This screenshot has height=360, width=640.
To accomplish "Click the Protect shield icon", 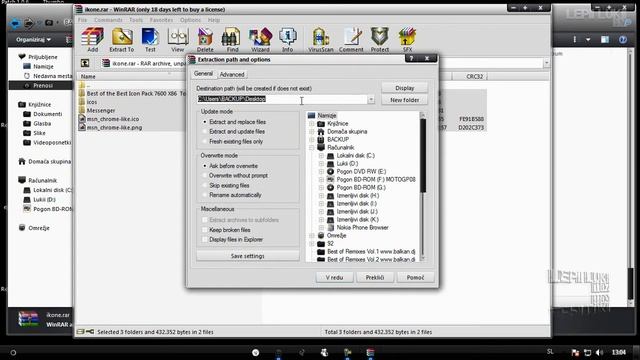I will (x=380, y=40).
